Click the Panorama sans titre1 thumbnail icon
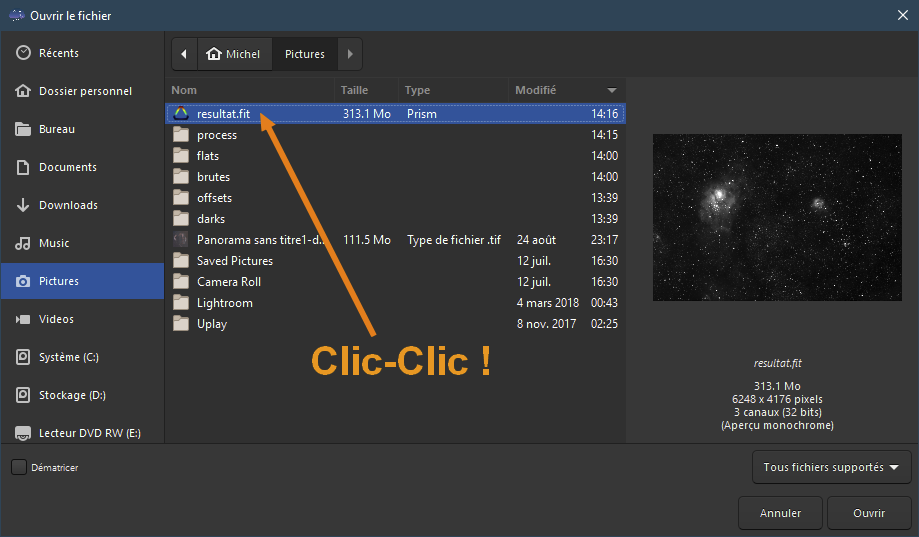This screenshot has width=919, height=537. click(181, 240)
